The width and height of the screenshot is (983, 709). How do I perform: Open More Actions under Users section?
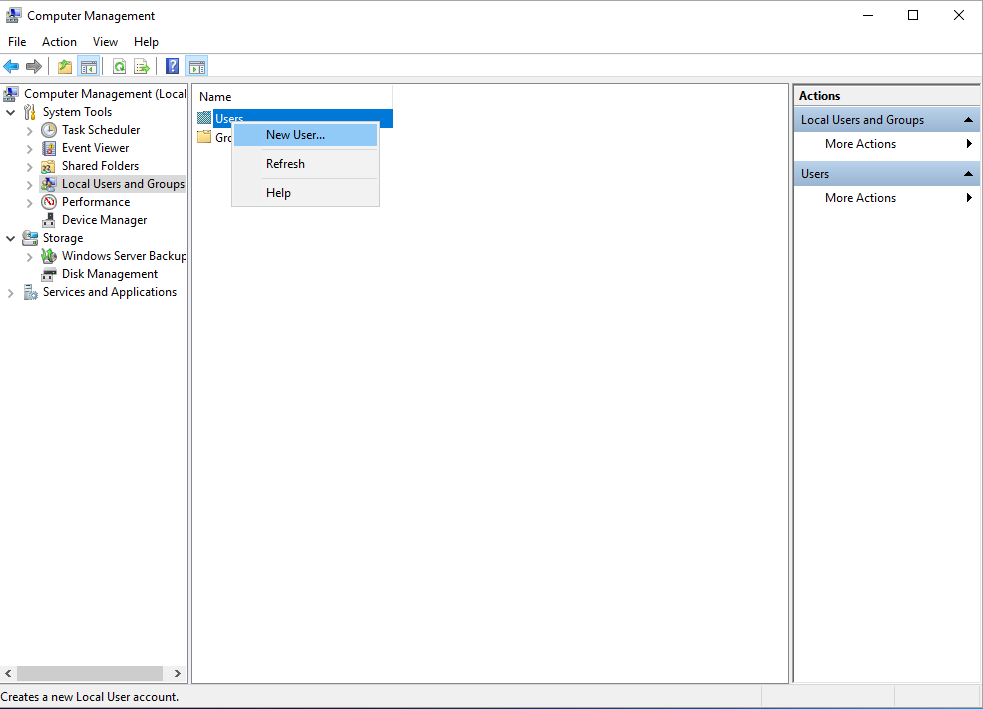(x=886, y=197)
